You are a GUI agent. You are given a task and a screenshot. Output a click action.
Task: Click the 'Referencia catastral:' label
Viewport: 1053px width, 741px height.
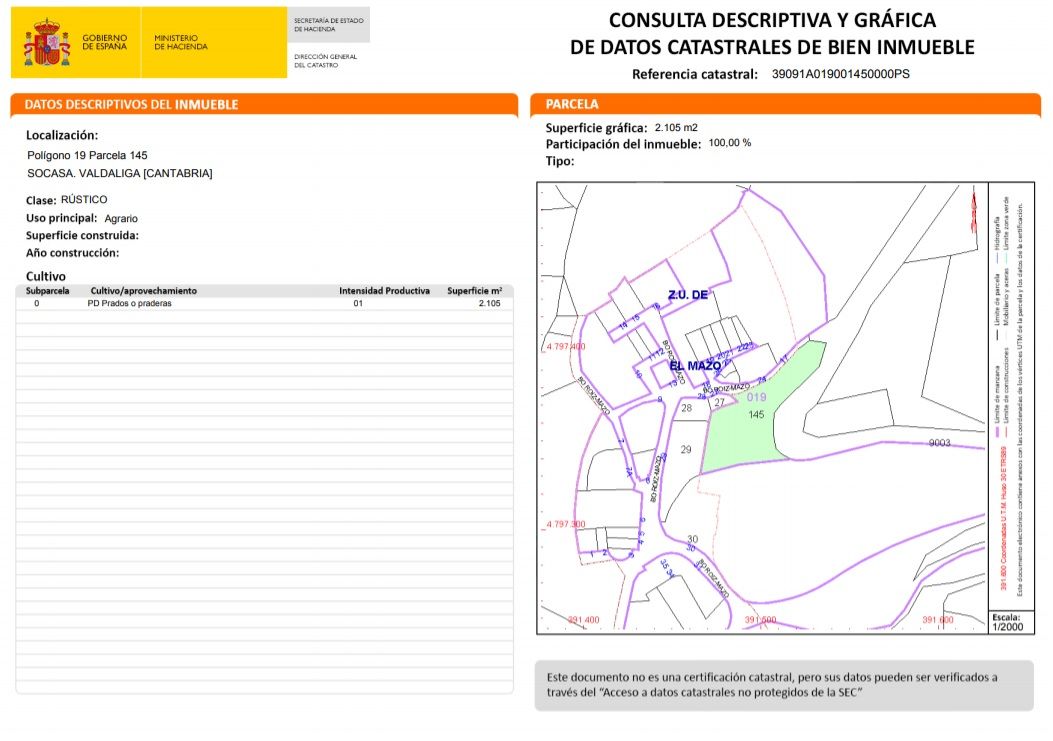coord(694,74)
